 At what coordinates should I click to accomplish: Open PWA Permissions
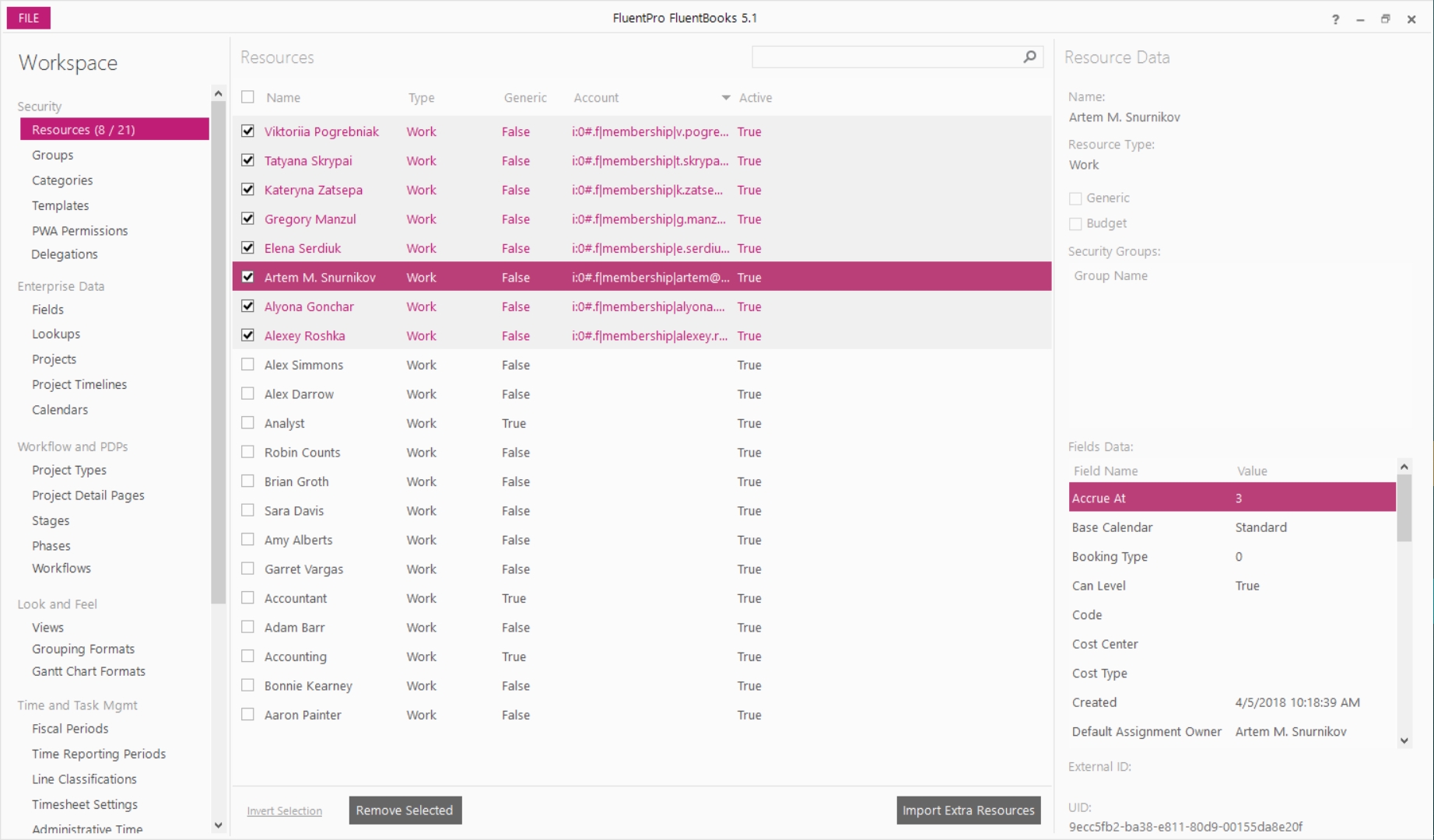pos(79,231)
